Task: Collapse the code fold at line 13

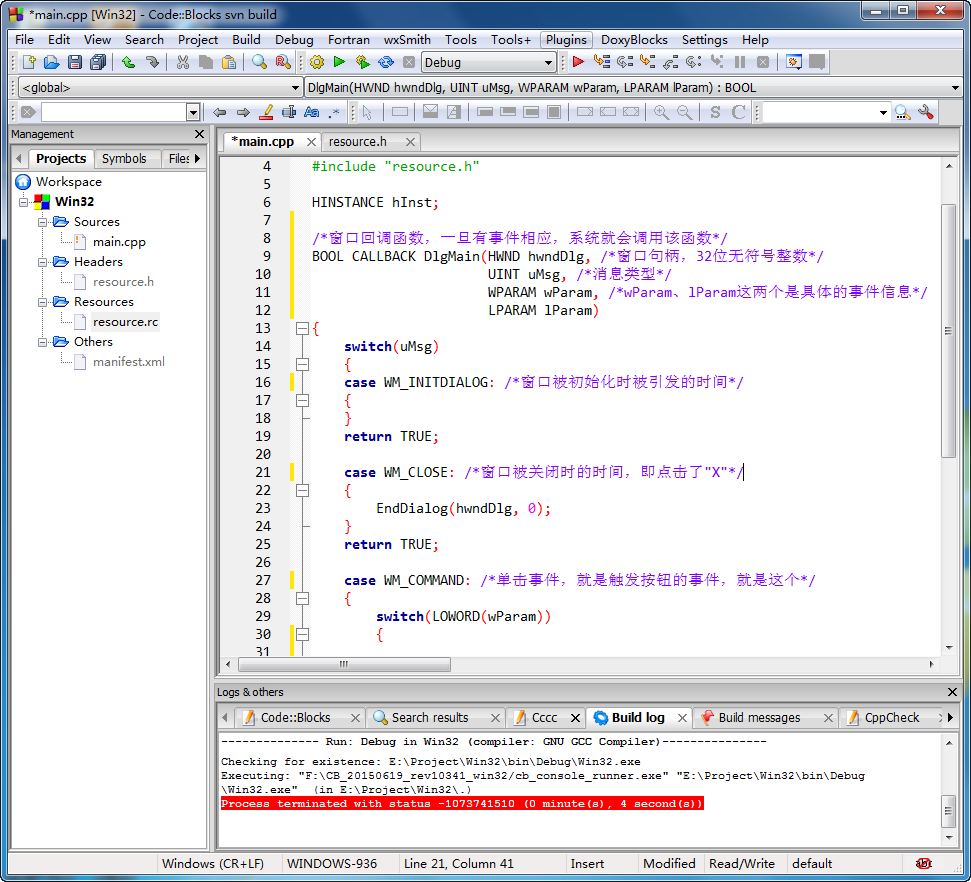Action: click(301, 328)
